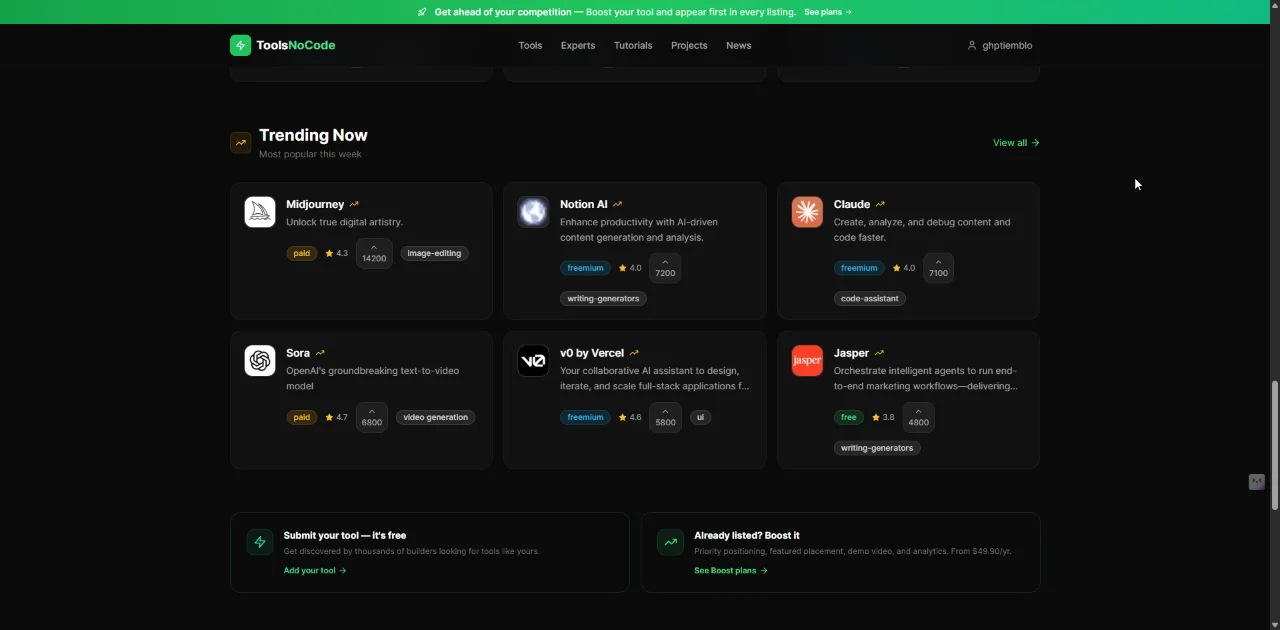Click the Trending Now section arrow icon
This screenshot has height=630, width=1280.
240,142
